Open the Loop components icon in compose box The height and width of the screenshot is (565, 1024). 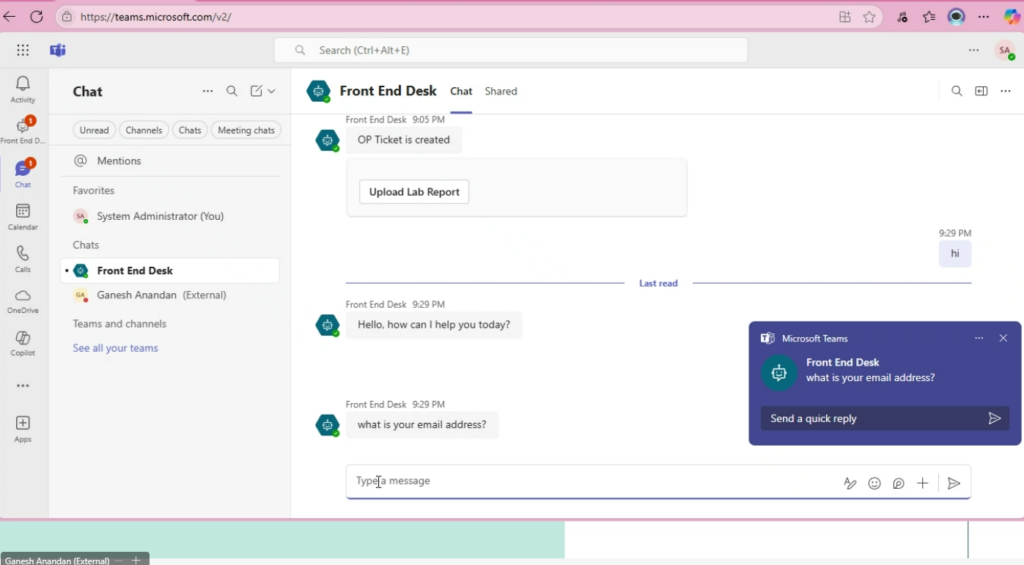[899, 483]
